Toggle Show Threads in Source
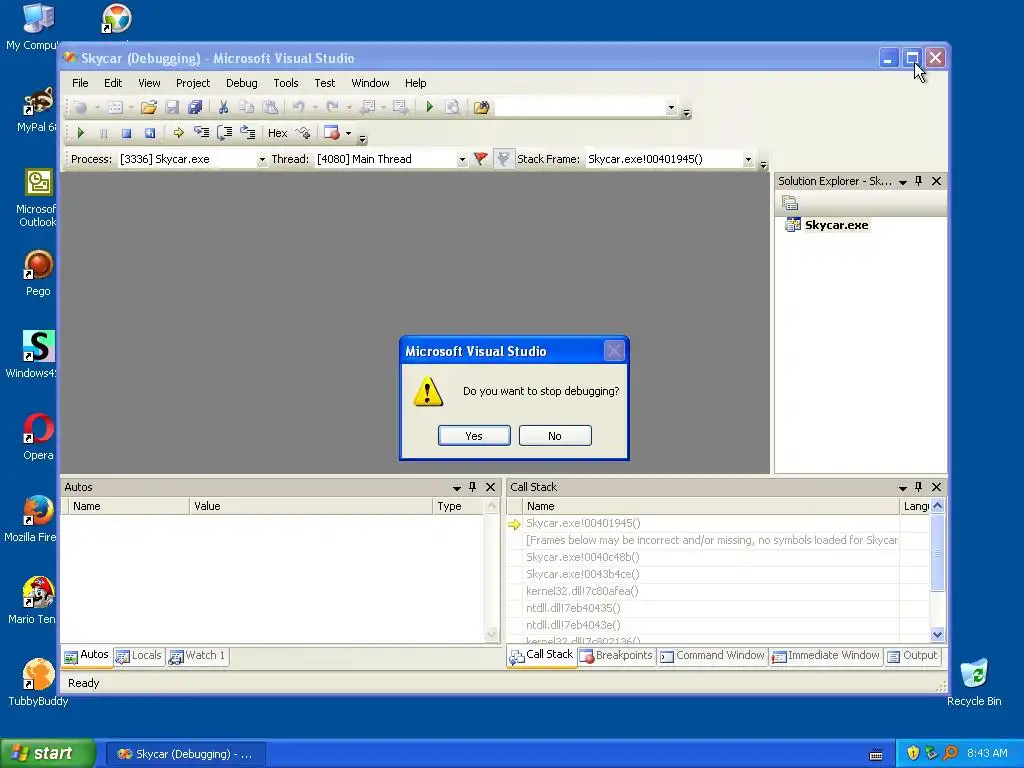The image size is (1024, 768). tap(302, 133)
